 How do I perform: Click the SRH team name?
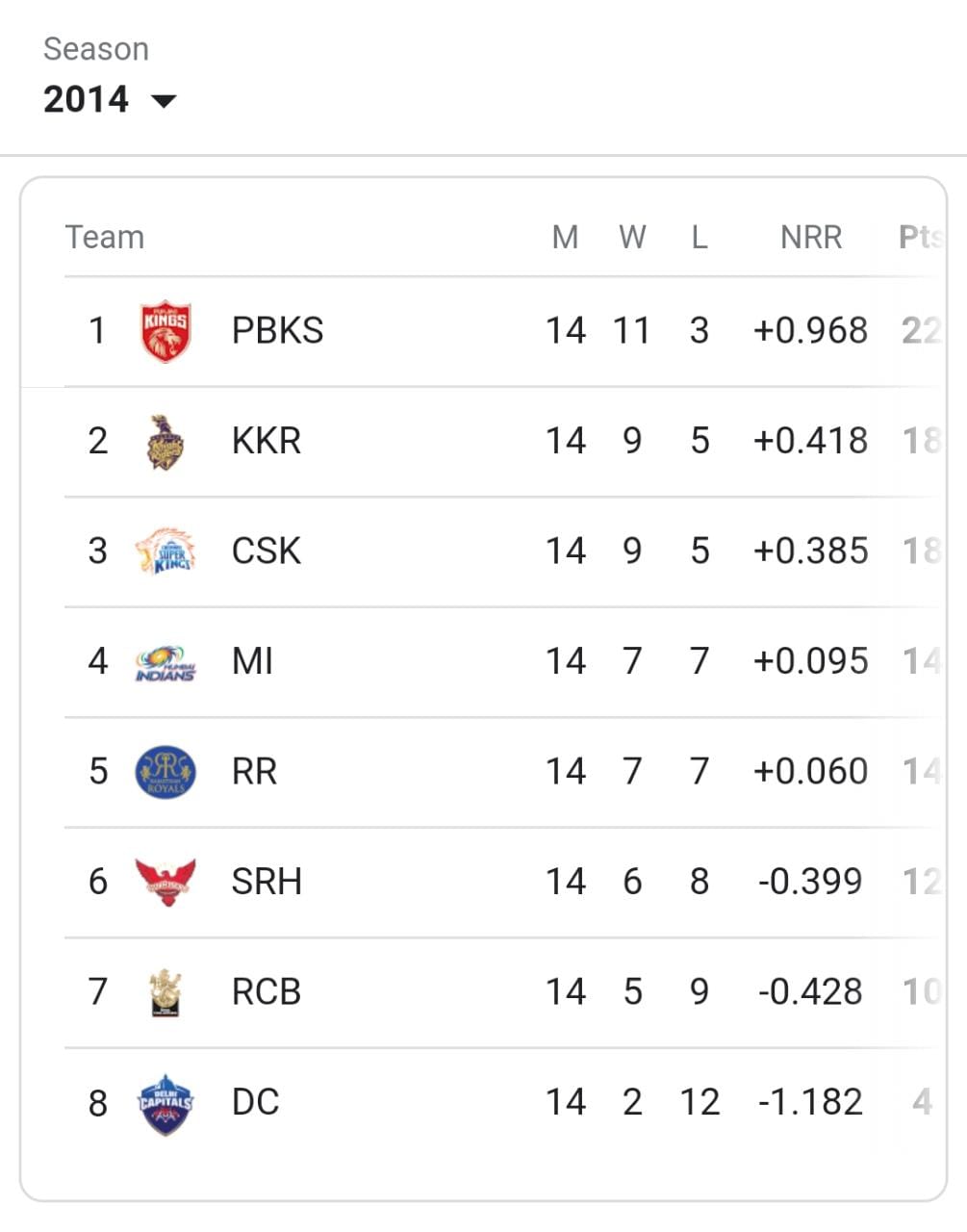pos(267,882)
